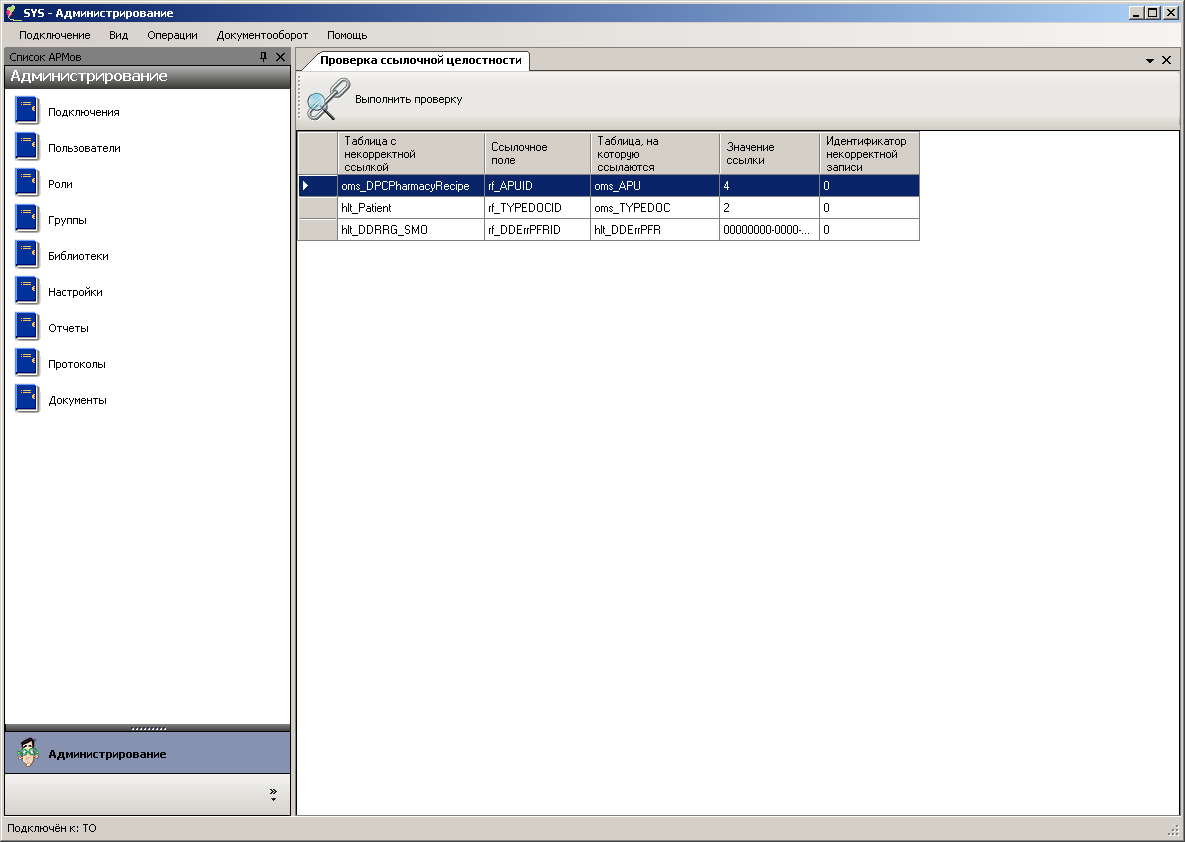Image resolution: width=1185 pixels, height=842 pixels.
Task: Click the 00000000-0000-... value cell
Action: 769,230
